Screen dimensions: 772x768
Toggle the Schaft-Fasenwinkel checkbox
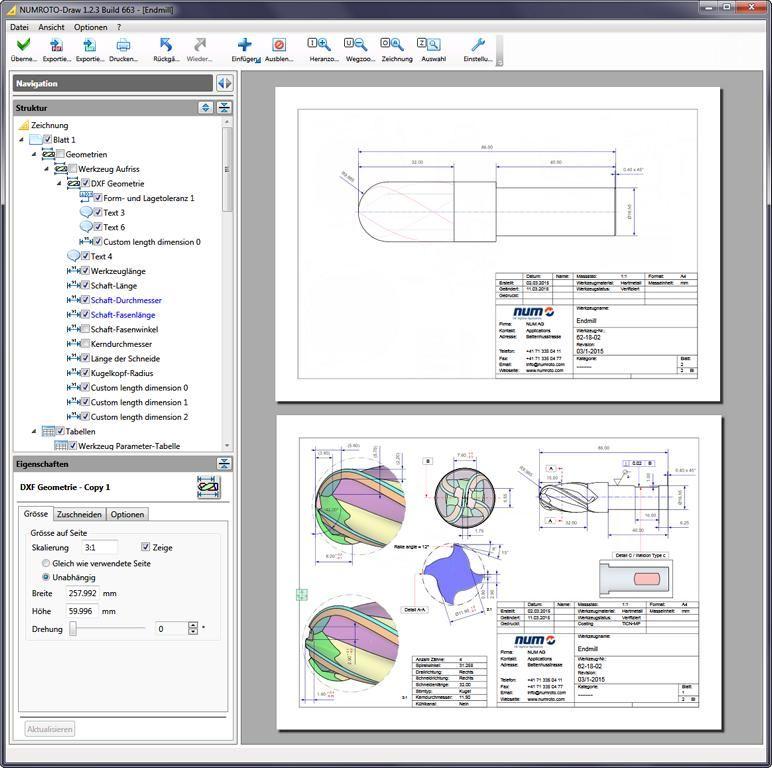coord(85,329)
